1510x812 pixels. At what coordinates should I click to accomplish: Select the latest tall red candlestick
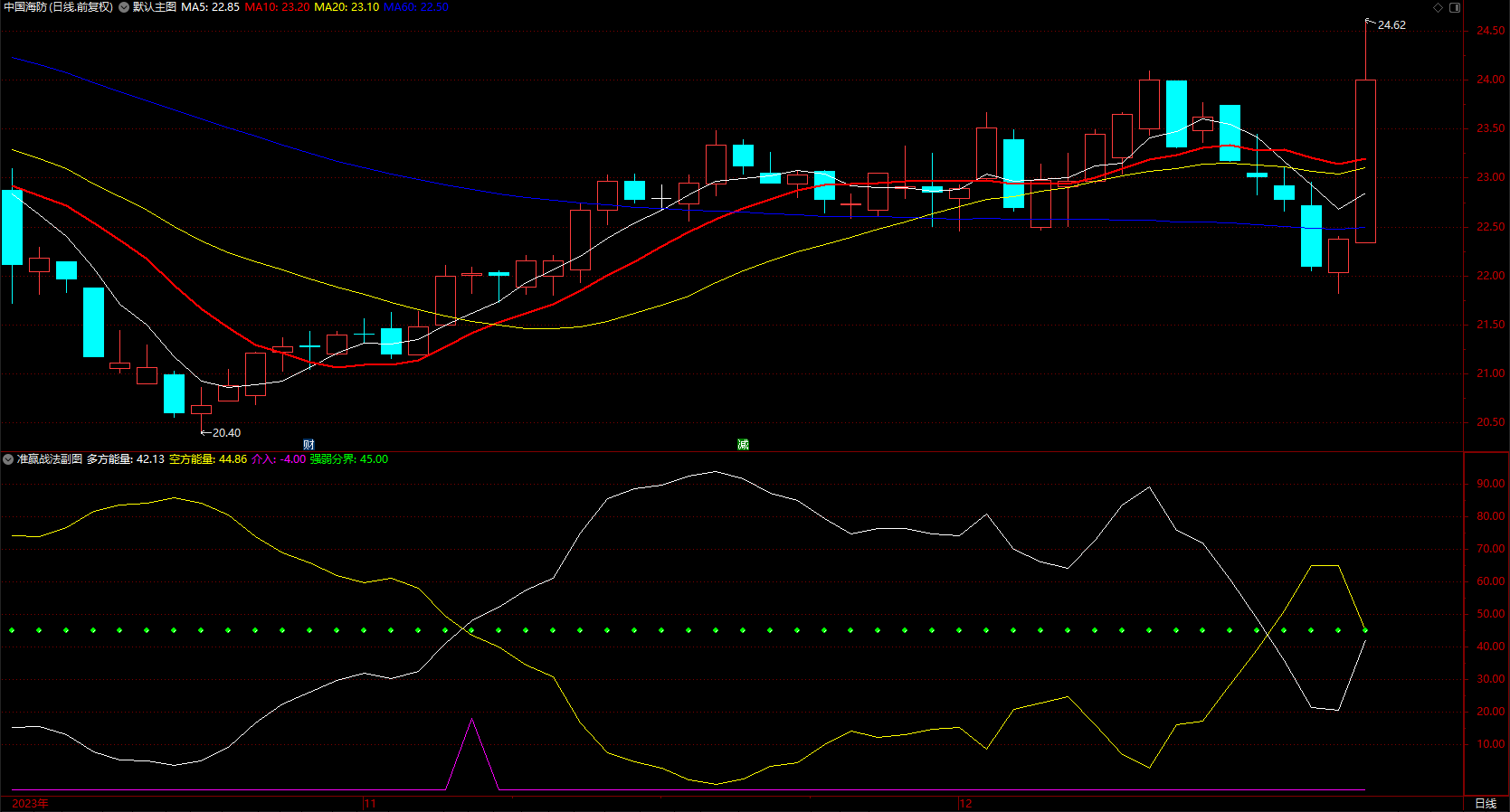(1365, 161)
